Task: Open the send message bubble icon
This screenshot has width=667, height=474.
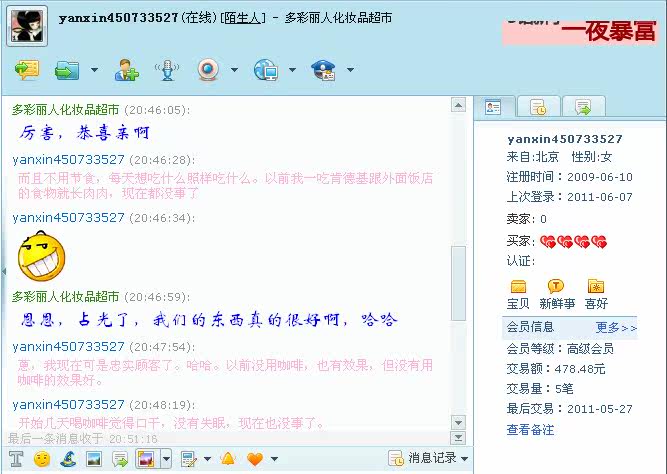Action: click(x=27, y=70)
